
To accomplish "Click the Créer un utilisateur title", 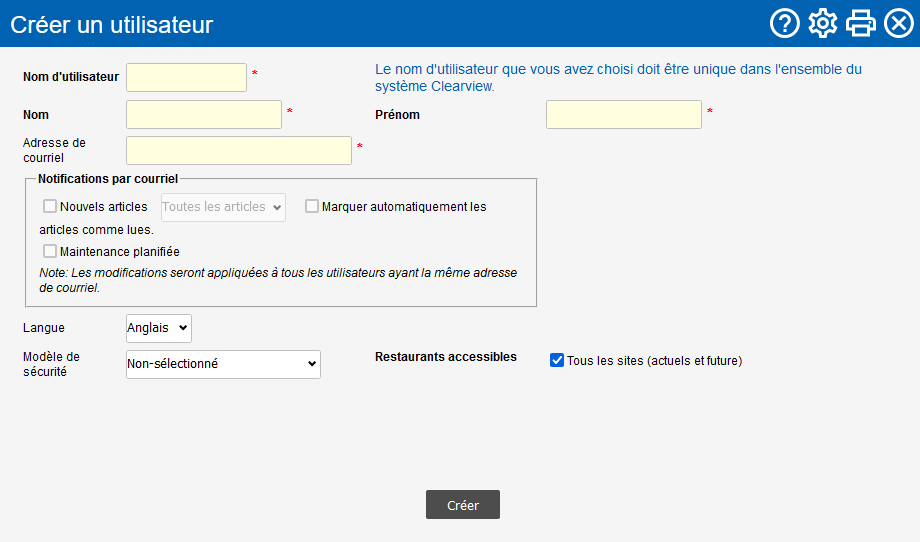I will pos(111,25).
